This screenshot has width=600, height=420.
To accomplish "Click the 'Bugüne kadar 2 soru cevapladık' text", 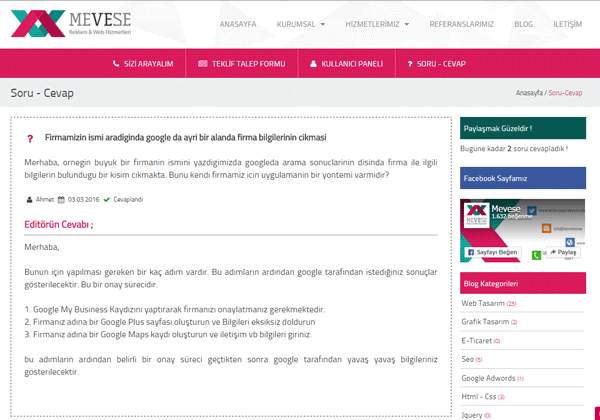I will (514, 149).
